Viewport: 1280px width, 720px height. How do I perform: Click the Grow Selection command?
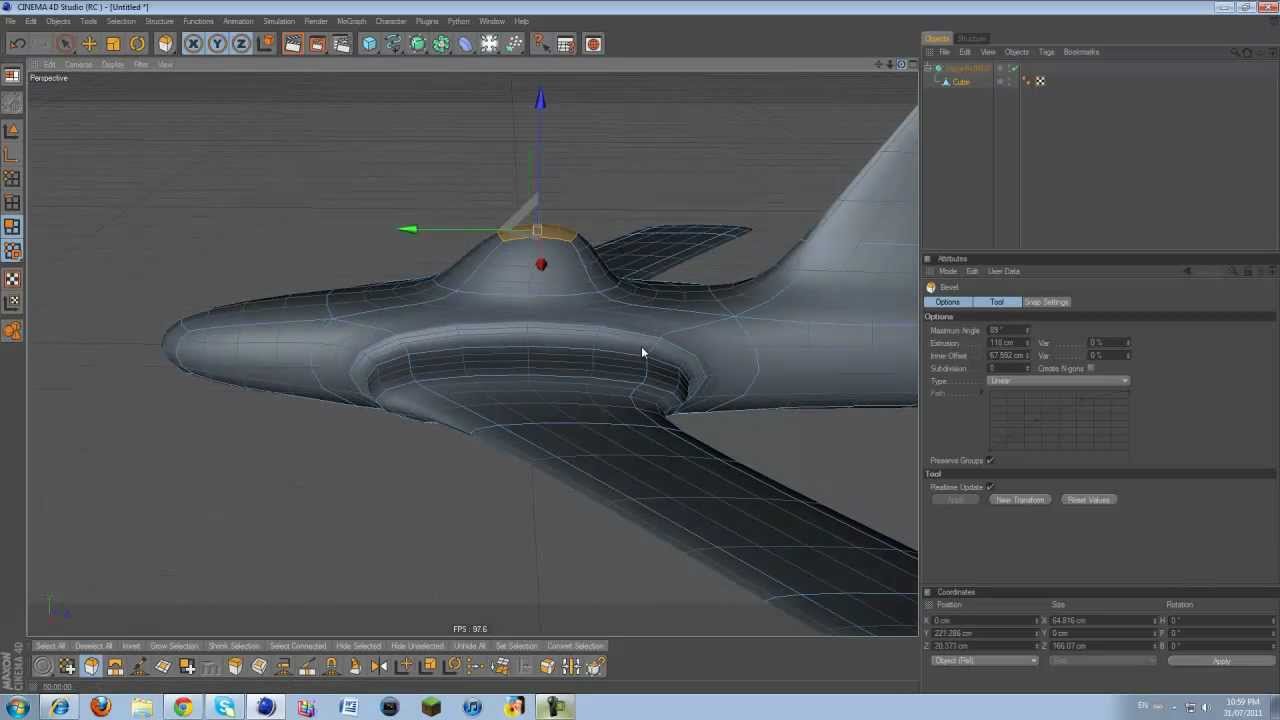(x=174, y=646)
